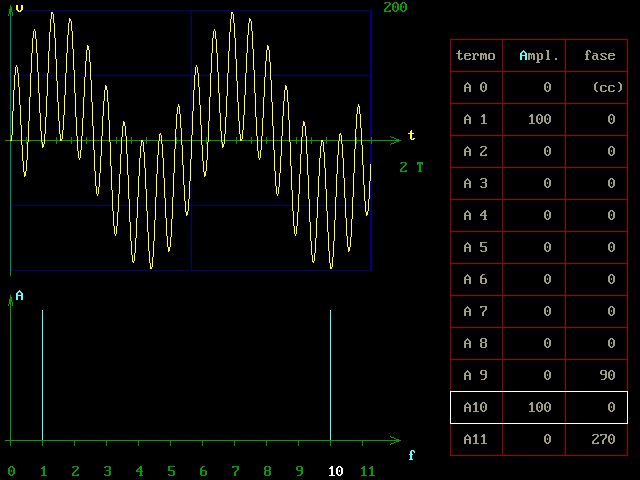Select the A 6 term label
The height and width of the screenshot is (480, 640).
476,279
